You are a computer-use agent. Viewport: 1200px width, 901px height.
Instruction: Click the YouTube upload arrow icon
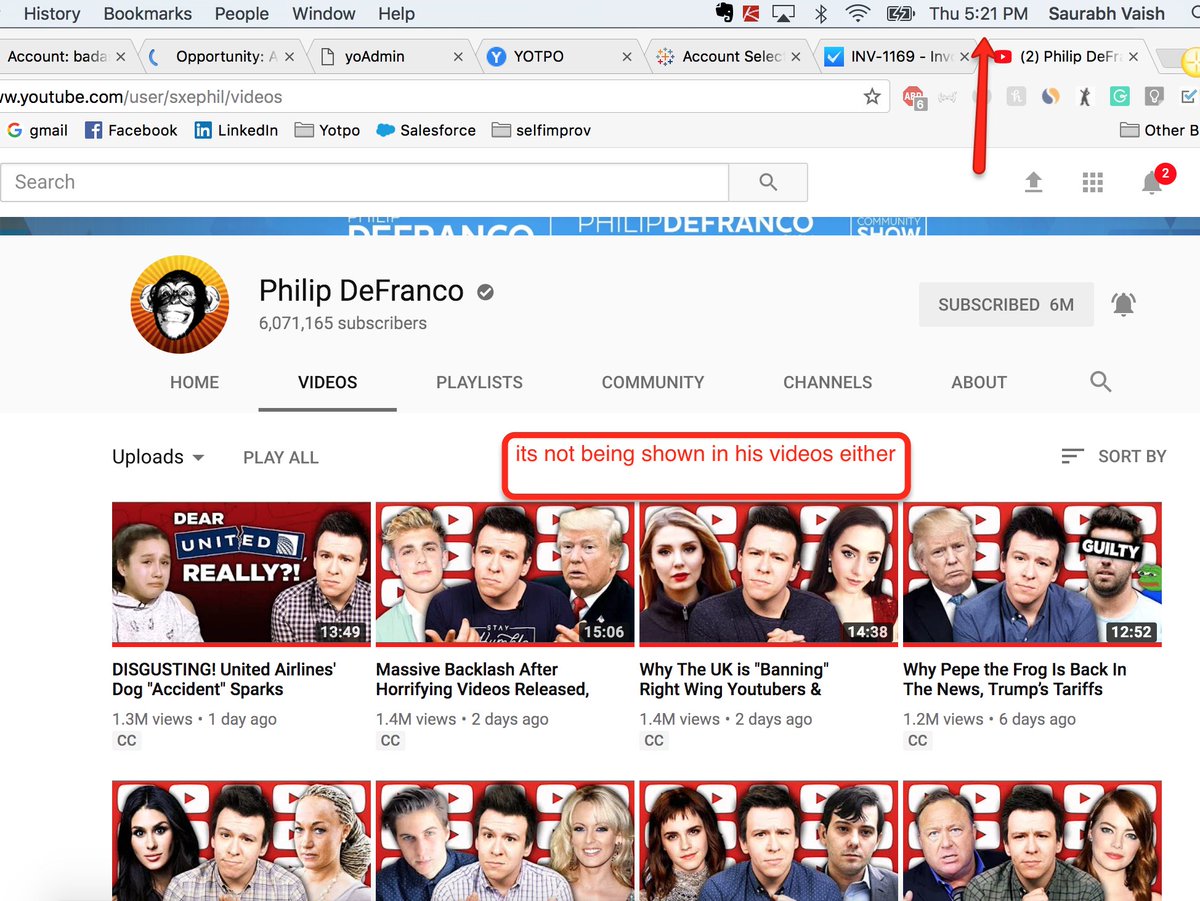click(x=1034, y=182)
